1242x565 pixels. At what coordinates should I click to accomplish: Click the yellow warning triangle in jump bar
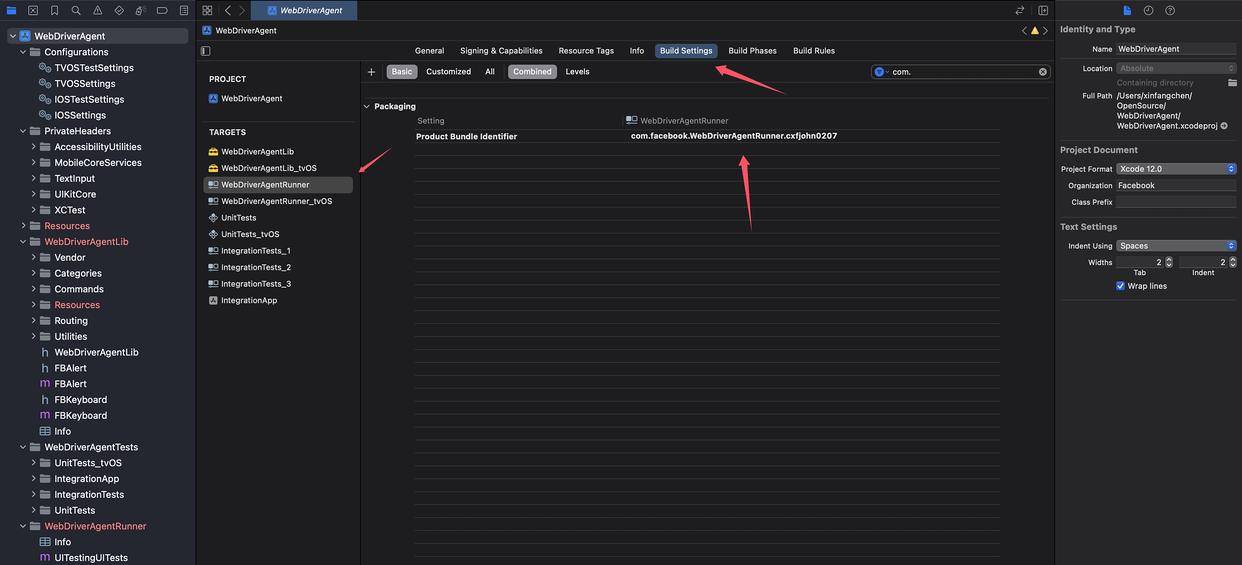point(1035,31)
